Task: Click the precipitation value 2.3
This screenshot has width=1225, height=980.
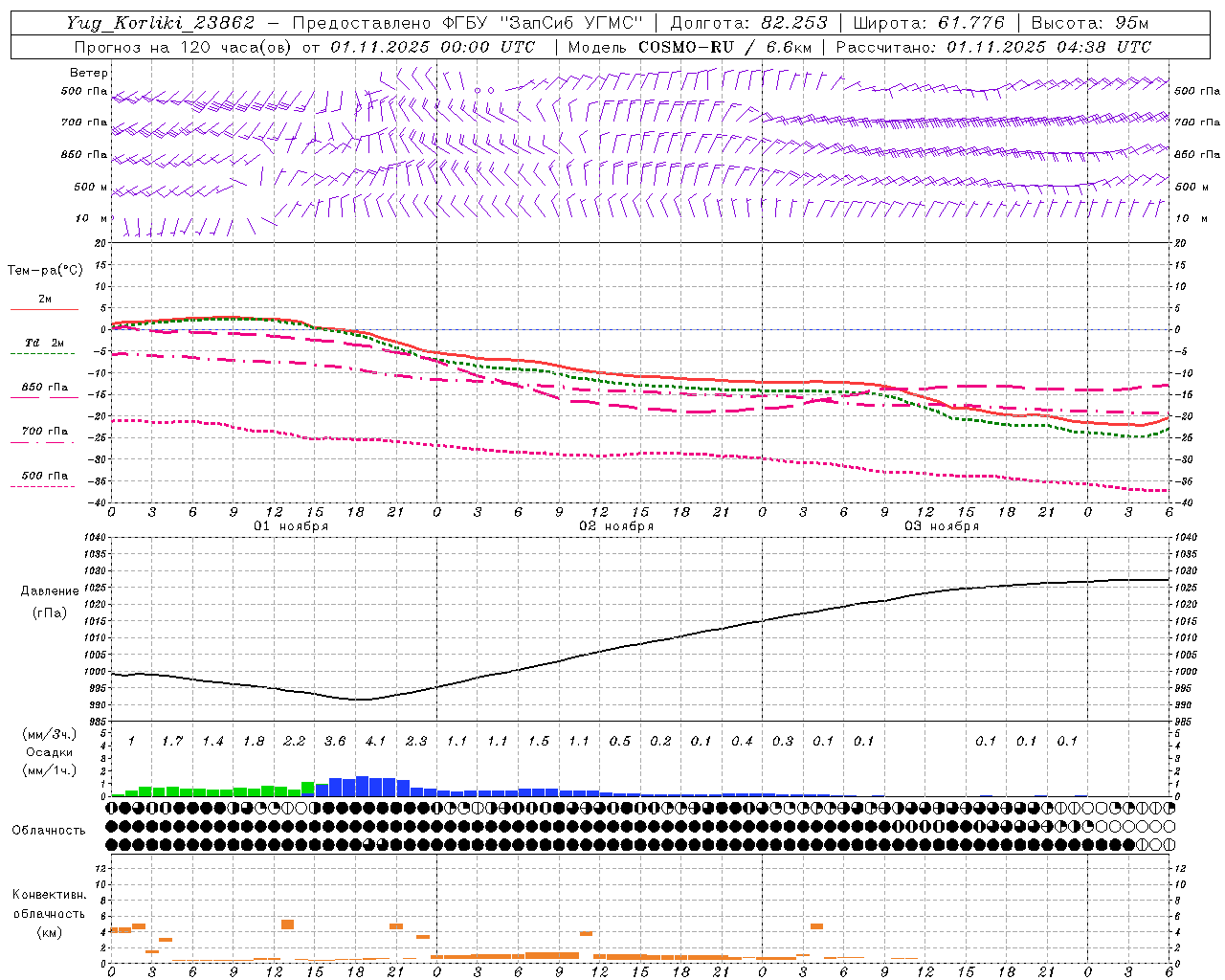Action: tap(416, 741)
